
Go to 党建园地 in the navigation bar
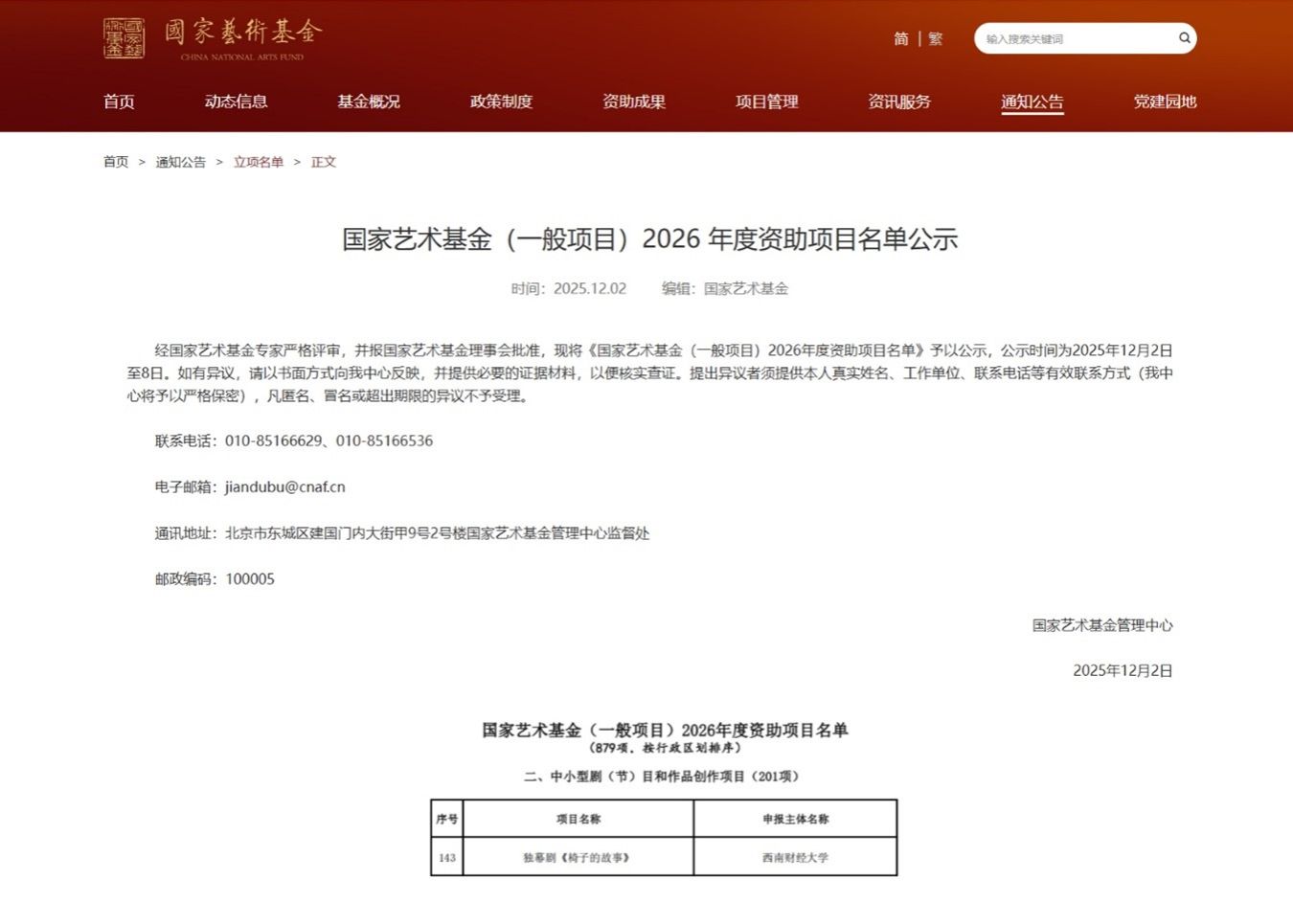click(1165, 101)
